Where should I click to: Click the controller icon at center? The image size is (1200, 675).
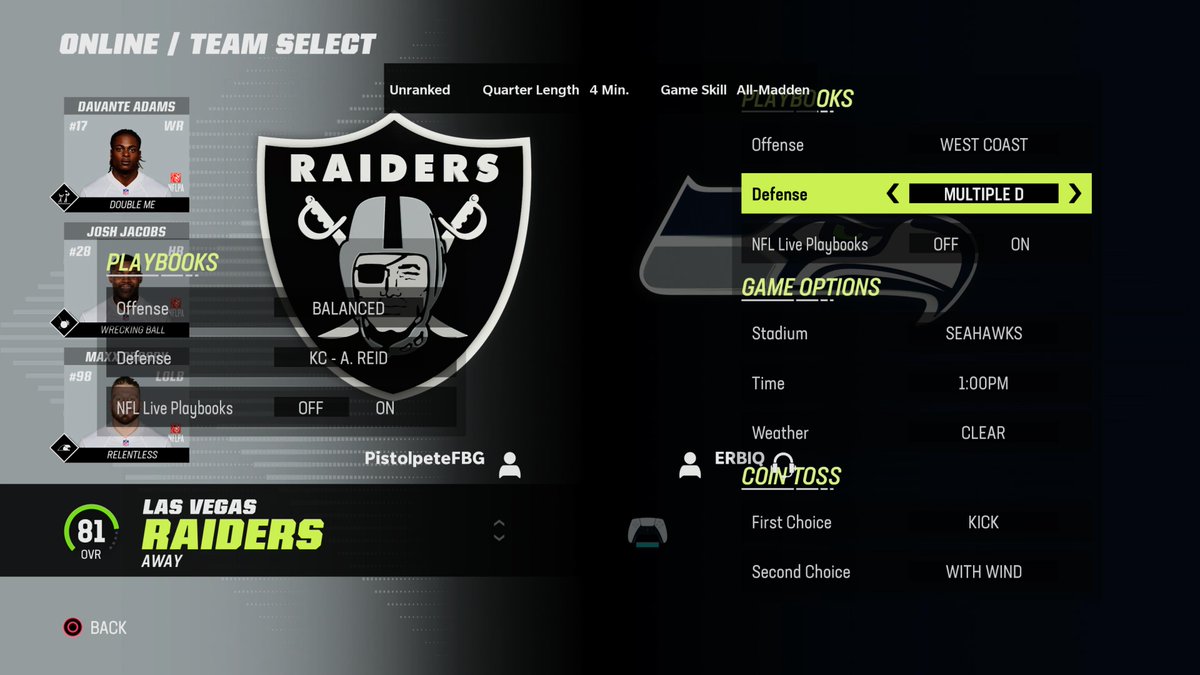647,531
